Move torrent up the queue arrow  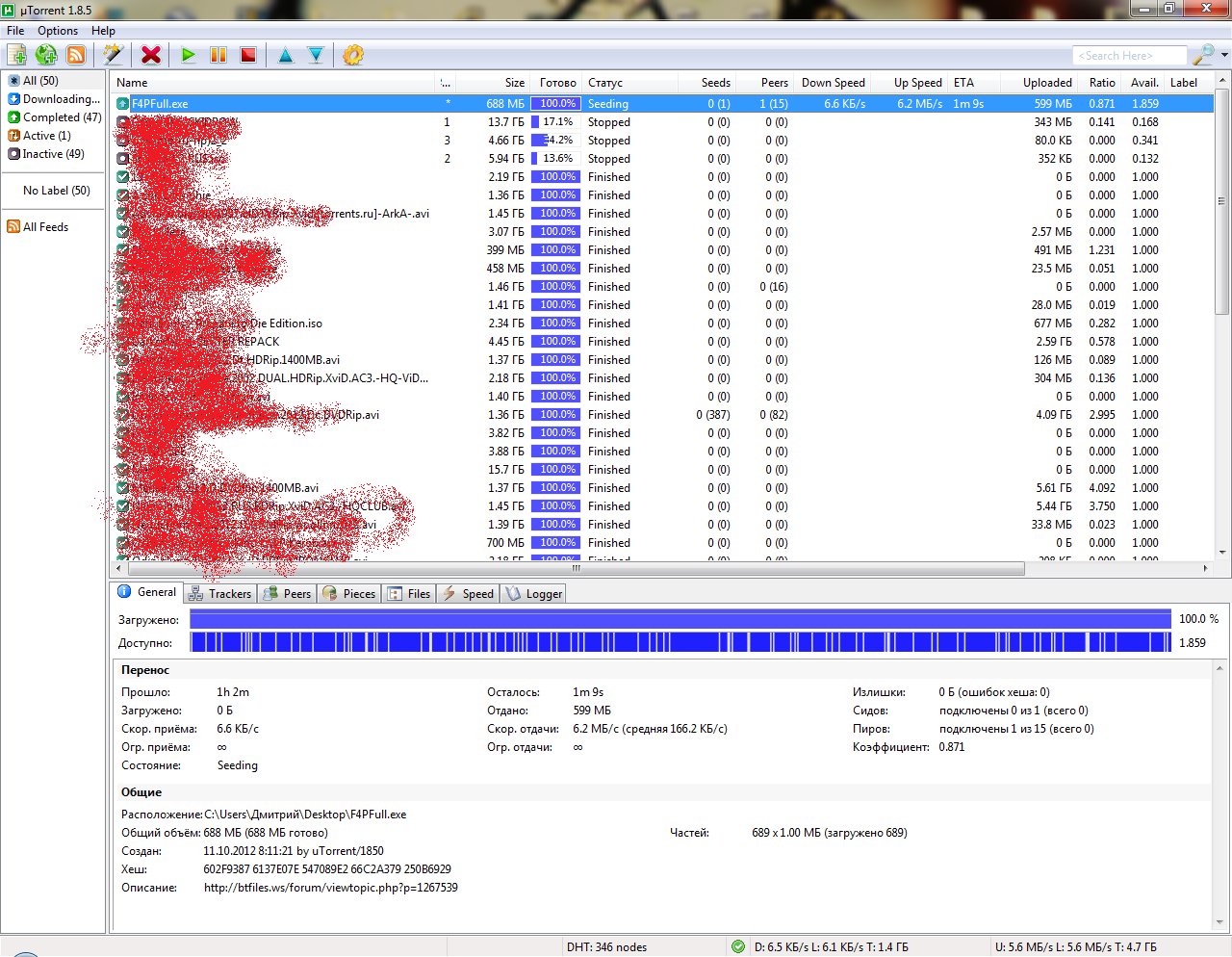point(286,55)
